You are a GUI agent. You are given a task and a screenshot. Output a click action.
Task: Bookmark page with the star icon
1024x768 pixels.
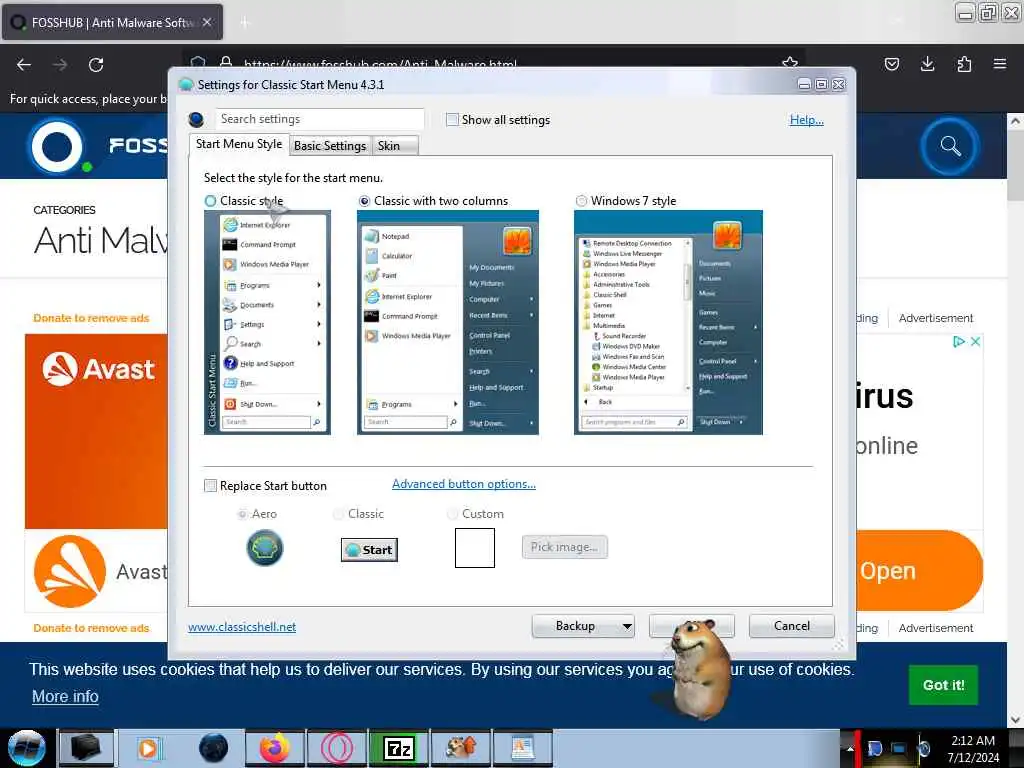(790, 63)
